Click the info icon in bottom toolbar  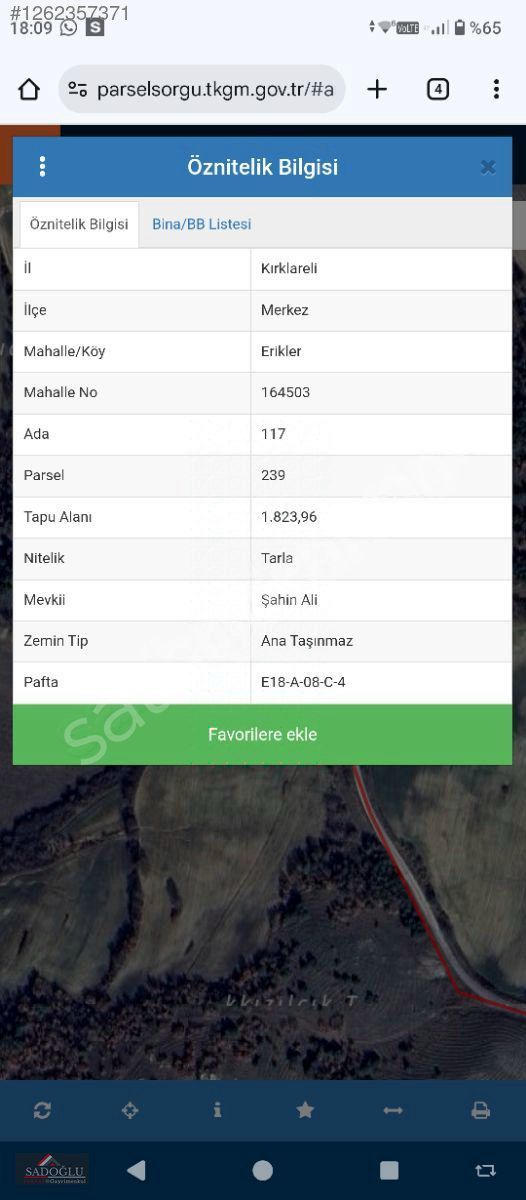tap(217, 1110)
